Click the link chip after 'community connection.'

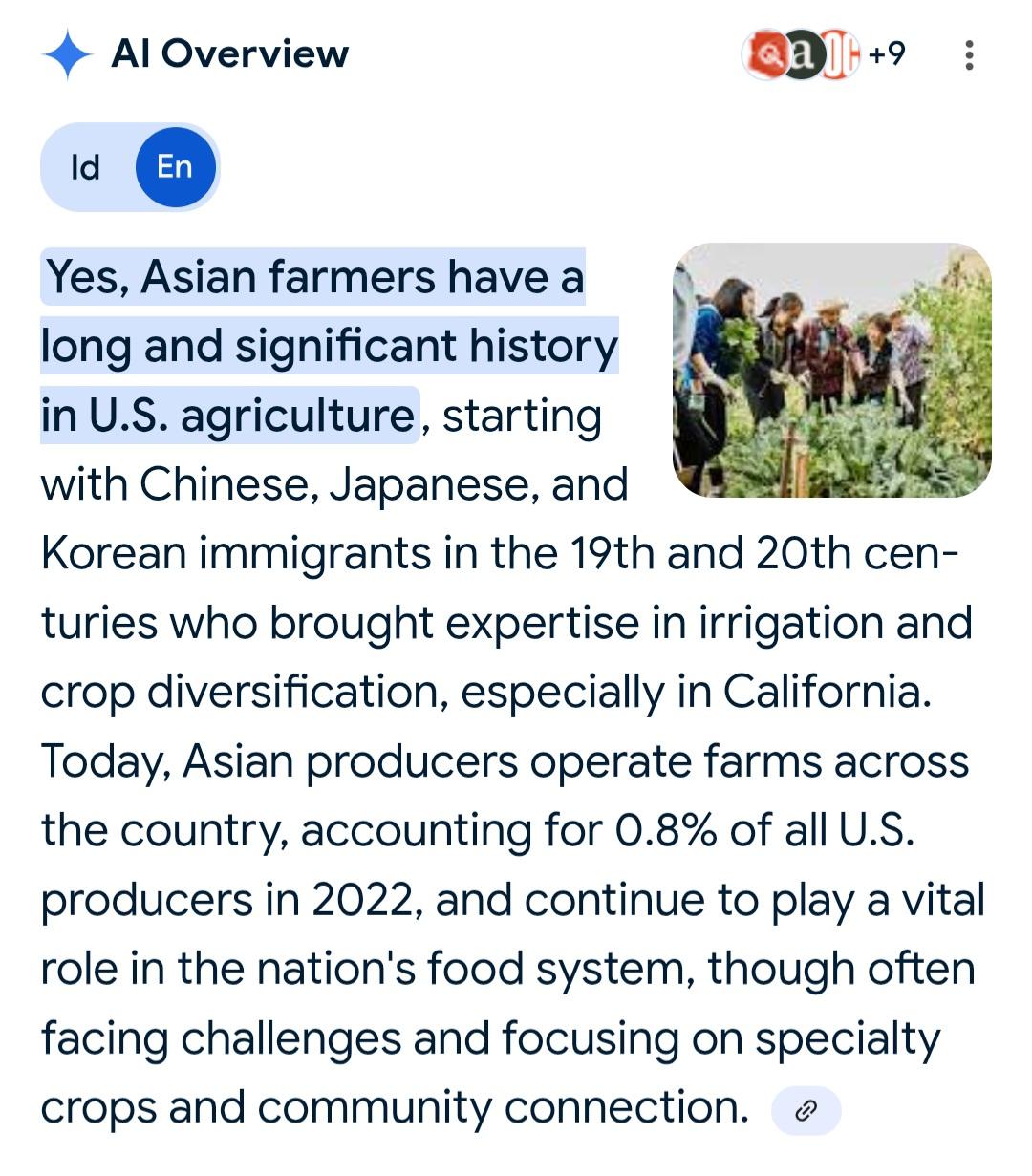(806, 1110)
